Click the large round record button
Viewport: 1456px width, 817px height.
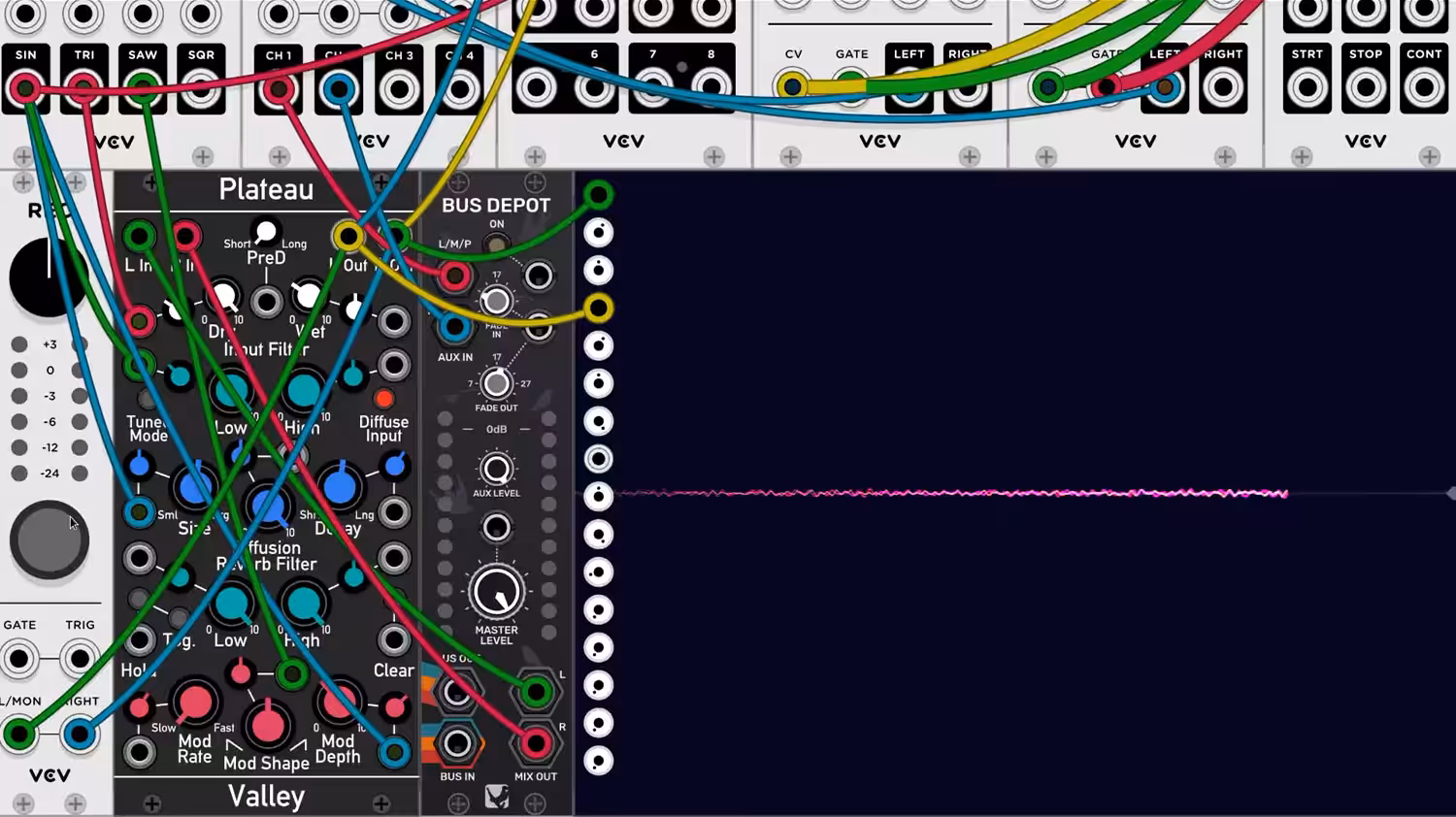(x=49, y=540)
